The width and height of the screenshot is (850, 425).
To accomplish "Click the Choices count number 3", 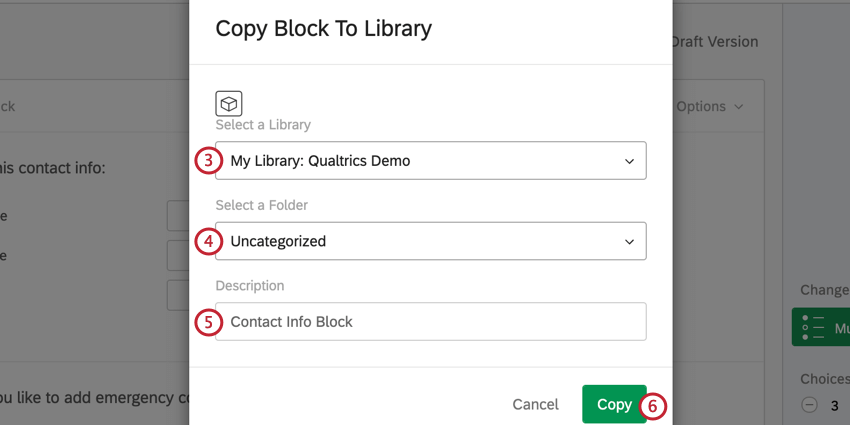I will 834,406.
